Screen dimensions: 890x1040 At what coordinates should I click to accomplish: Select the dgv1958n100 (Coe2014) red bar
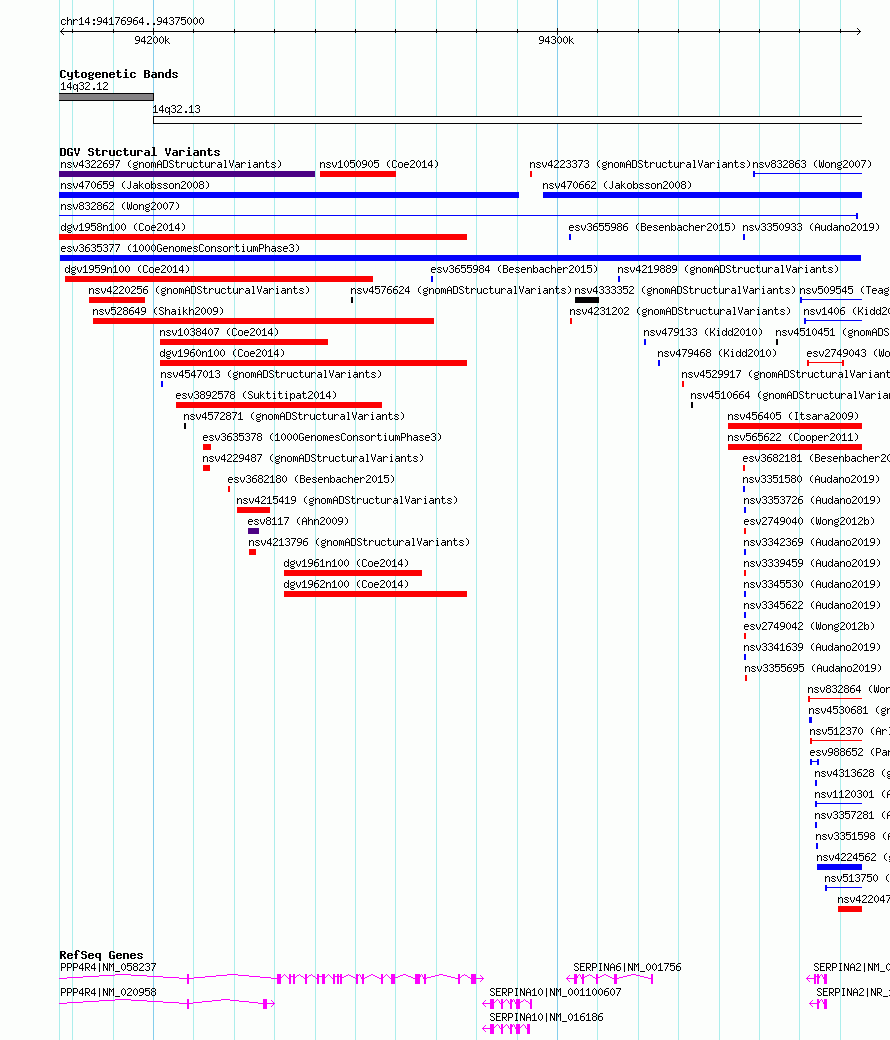tap(263, 237)
